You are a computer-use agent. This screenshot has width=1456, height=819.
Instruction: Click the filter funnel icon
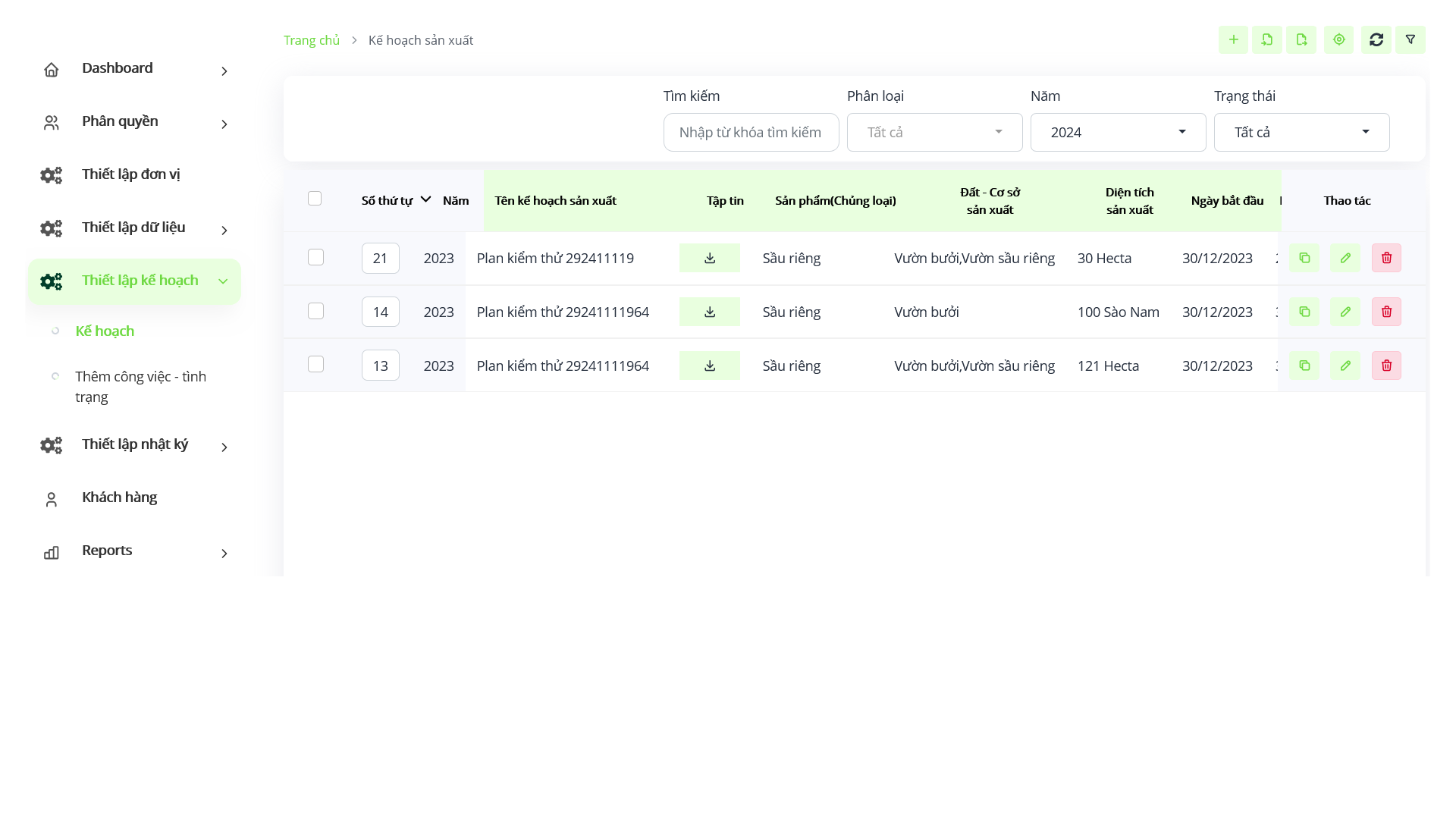[x=1410, y=39]
